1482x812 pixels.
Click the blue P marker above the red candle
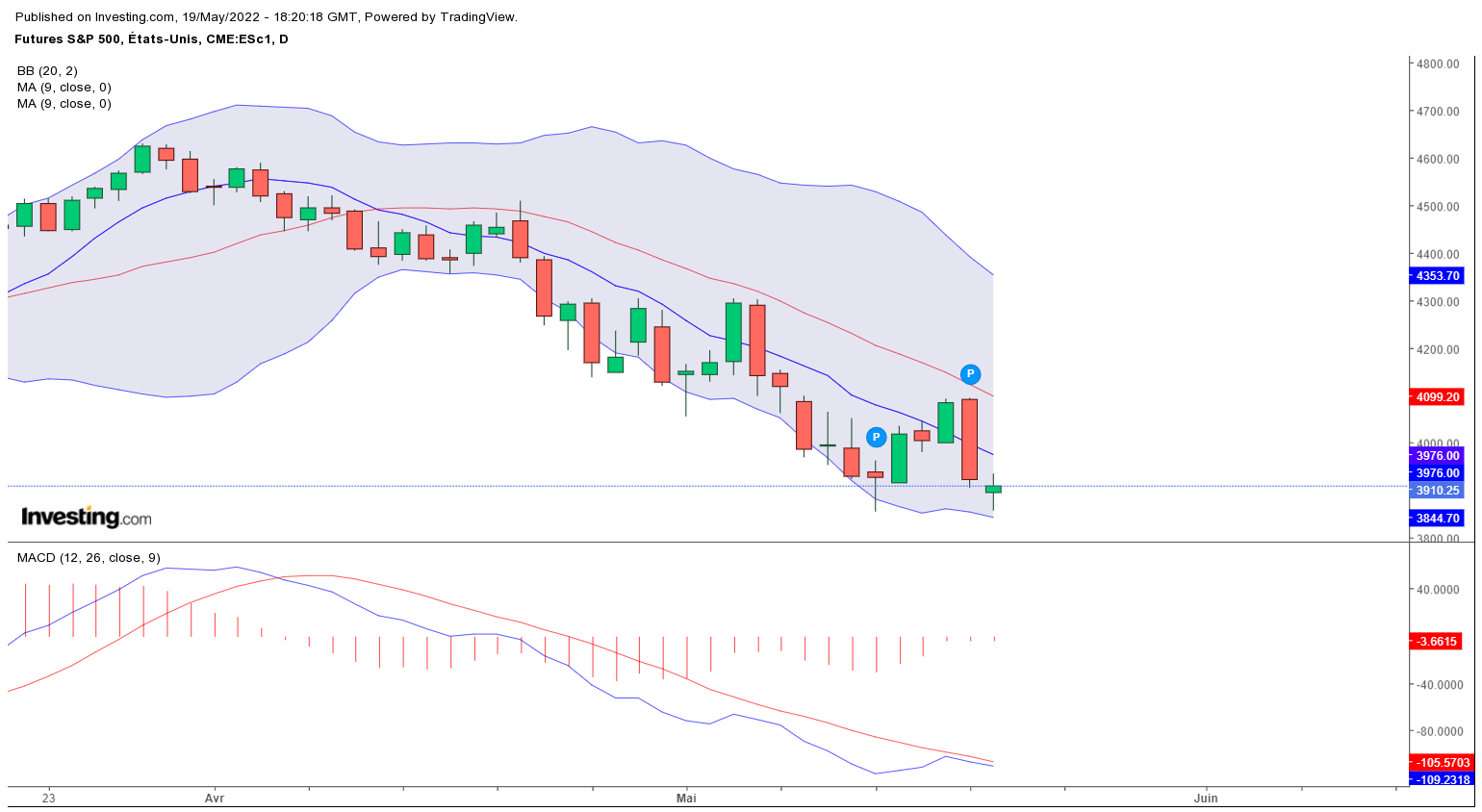coord(970,374)
